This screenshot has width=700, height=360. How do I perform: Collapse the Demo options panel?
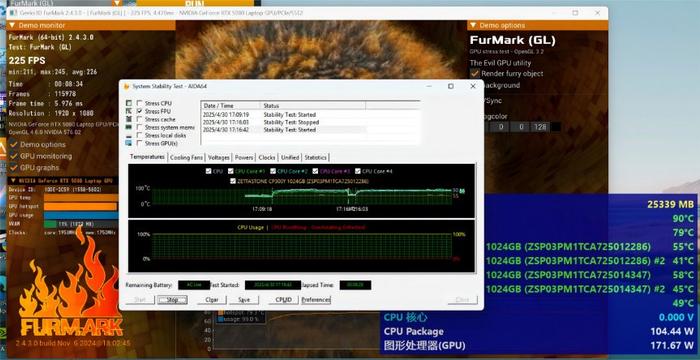pos(473,25)
